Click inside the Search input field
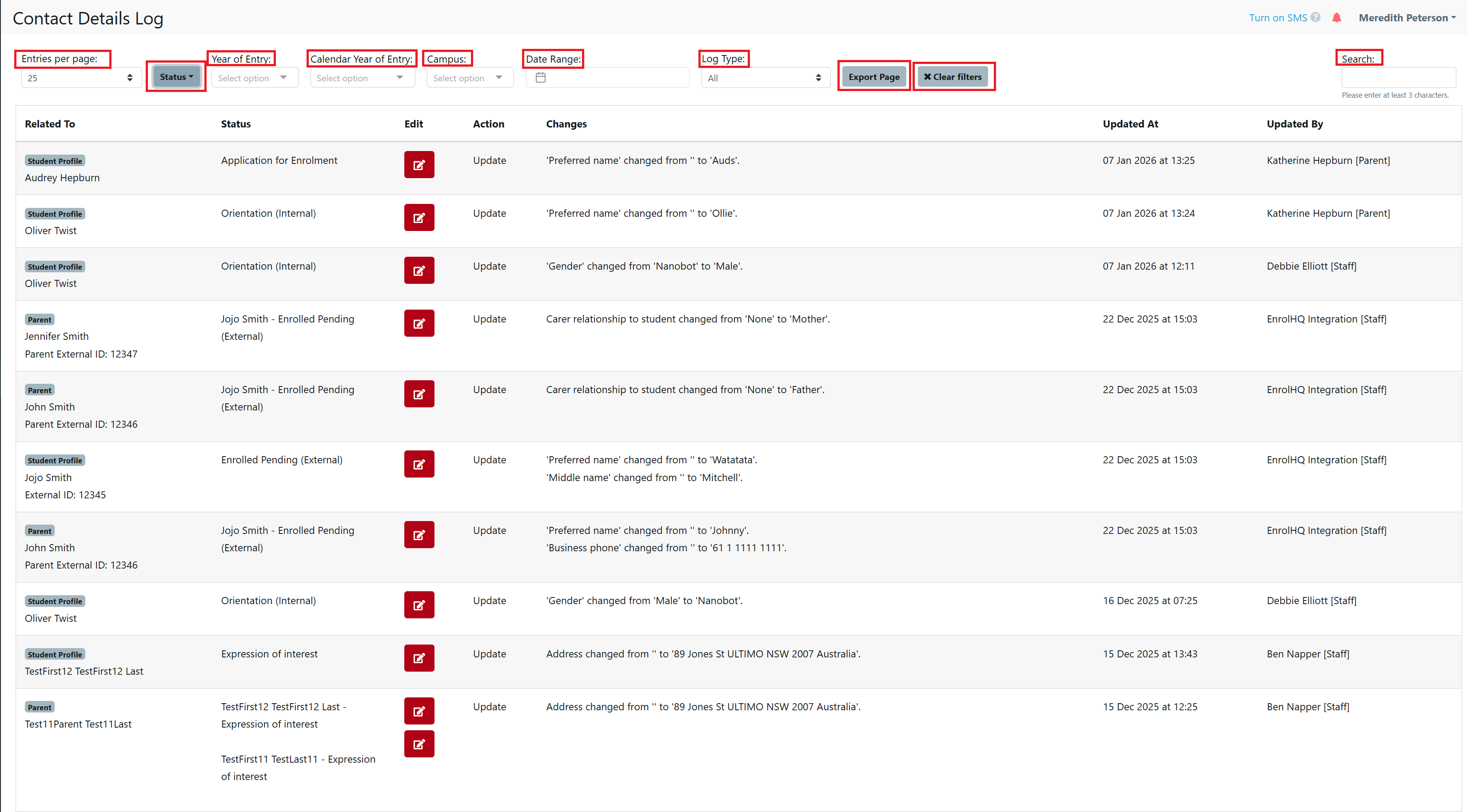 coord(1398,77)
